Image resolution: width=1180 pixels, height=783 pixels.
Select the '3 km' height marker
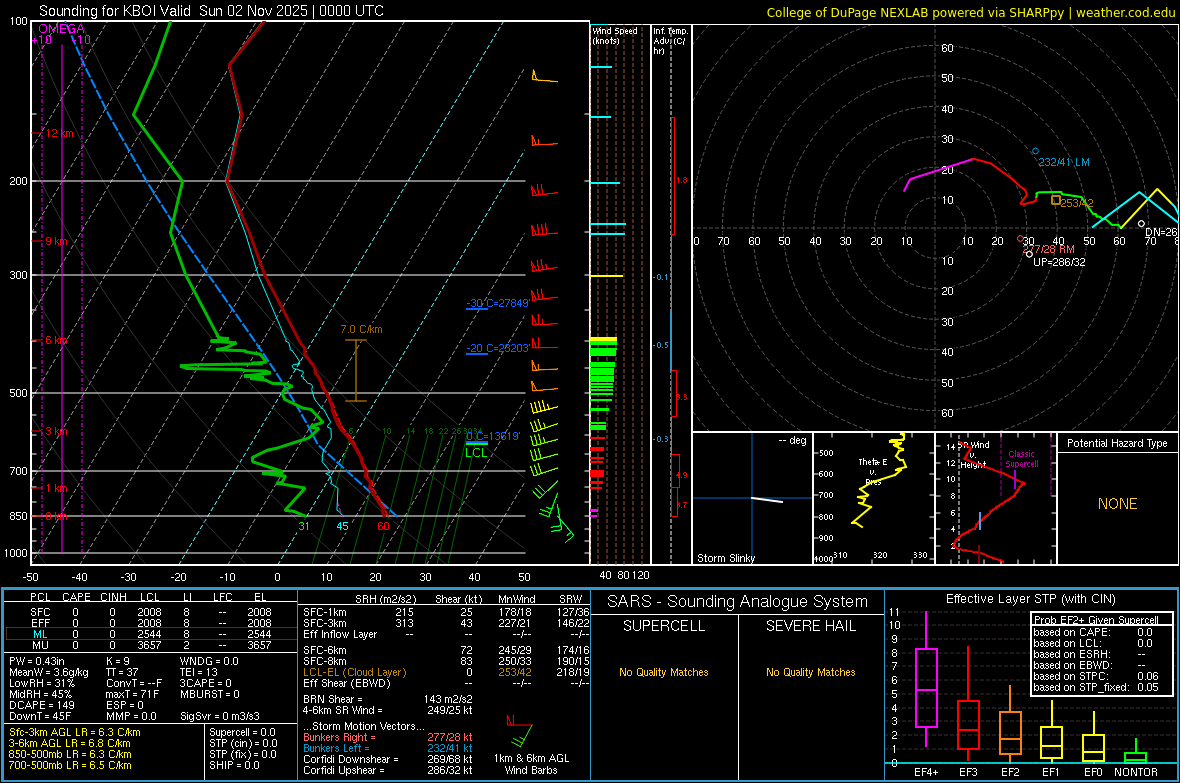[56, 431]
